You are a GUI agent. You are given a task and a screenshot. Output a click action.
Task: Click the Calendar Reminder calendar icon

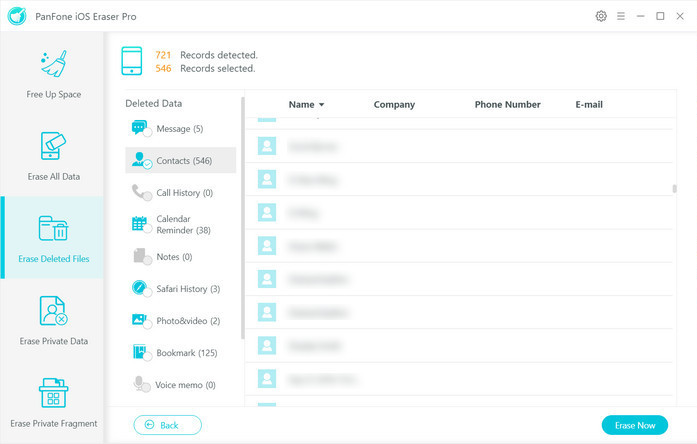(x=139, y=223)
